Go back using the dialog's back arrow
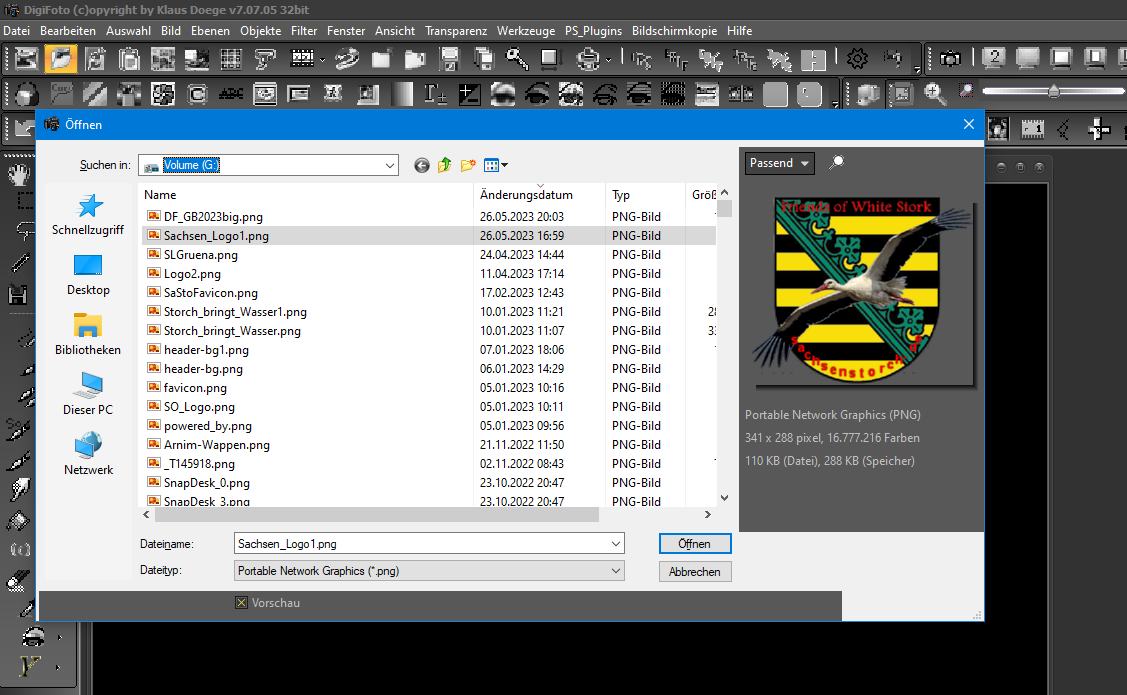Screen dimensions: 1127x695 pyautogui.click(x=422, y=165)
